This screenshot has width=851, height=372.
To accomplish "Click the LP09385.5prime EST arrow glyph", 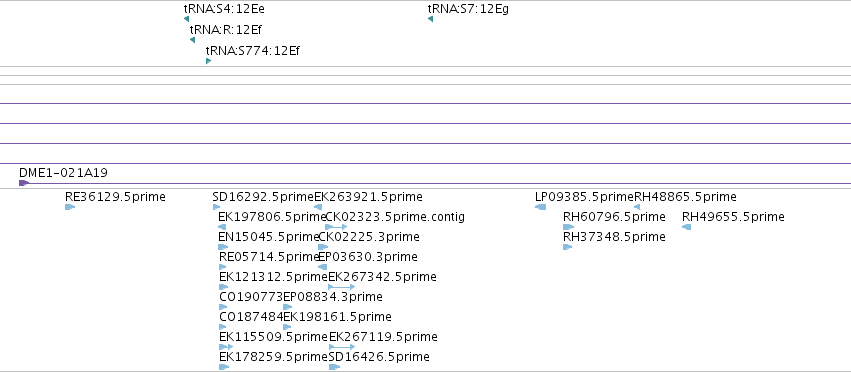I will [x=541, y=207].
